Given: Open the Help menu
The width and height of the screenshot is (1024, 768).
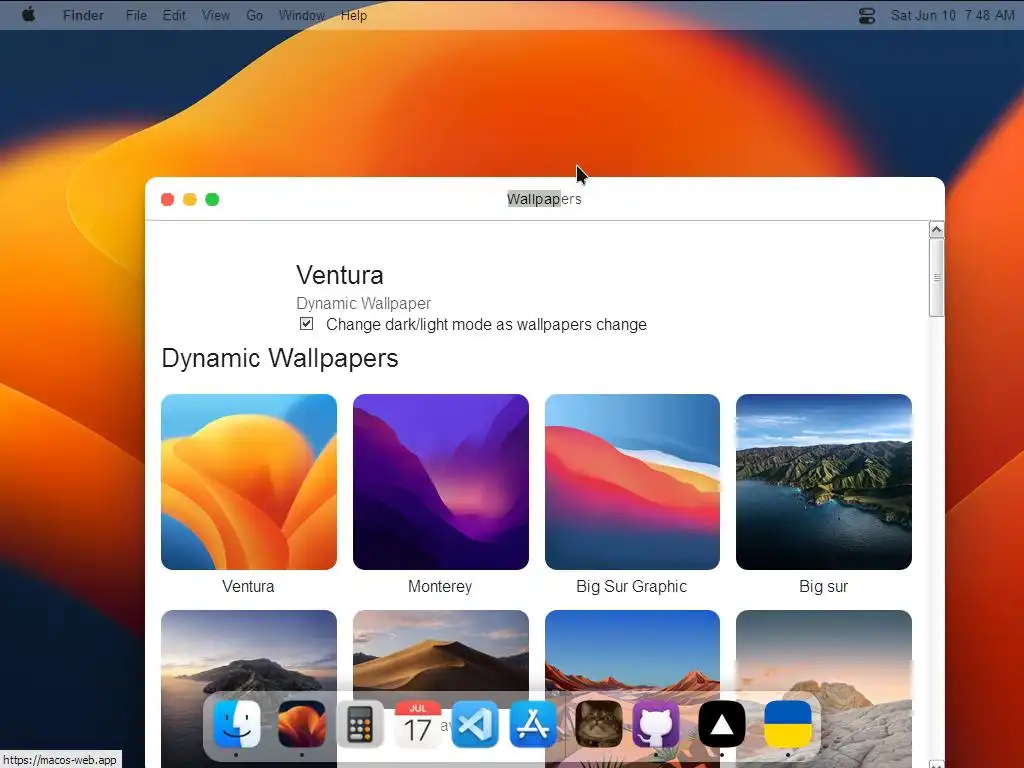Looking at the screenshot, I should point(353,15).
